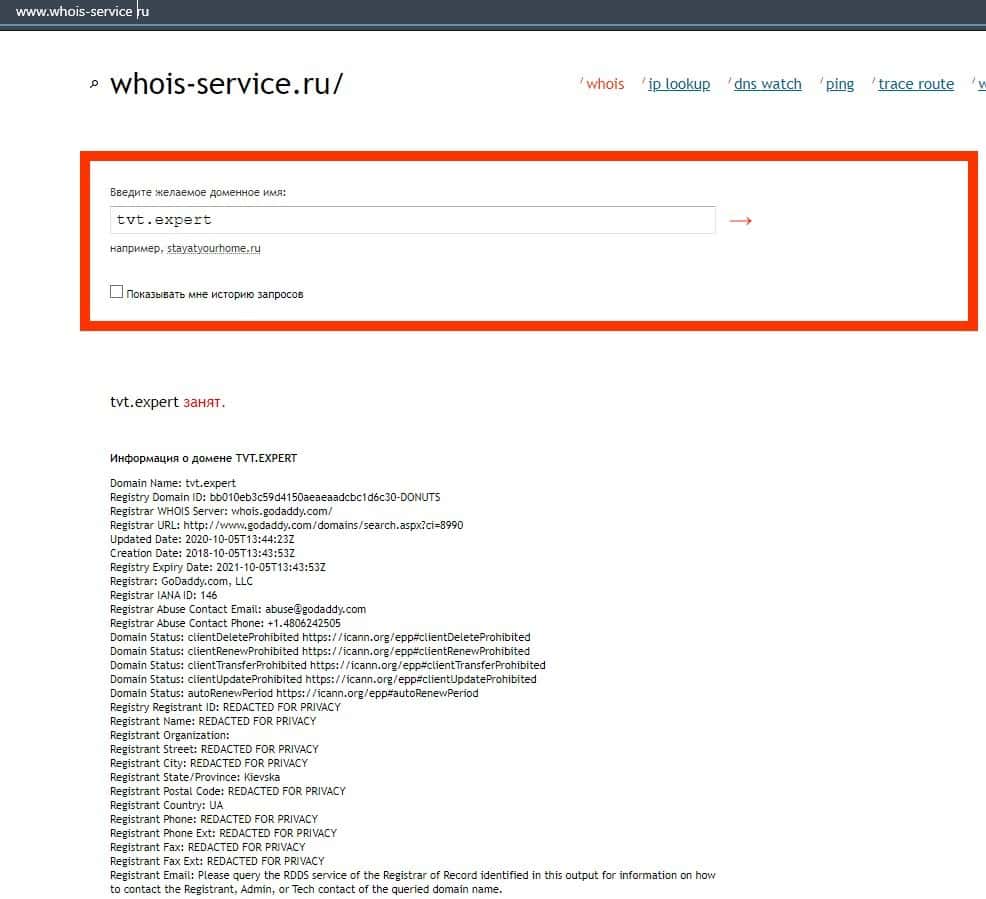Select the clientRenewProhibited status line
Image resolution: width=986 pixels, height=899 pixels.
point(320,651)
